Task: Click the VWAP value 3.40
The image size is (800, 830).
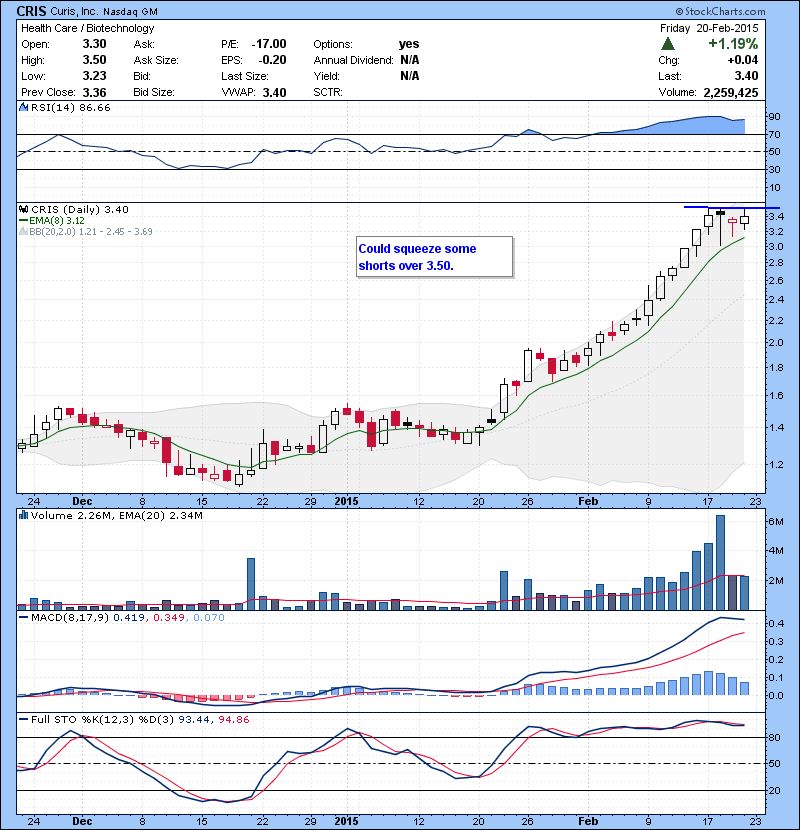Action: point(275,93)
